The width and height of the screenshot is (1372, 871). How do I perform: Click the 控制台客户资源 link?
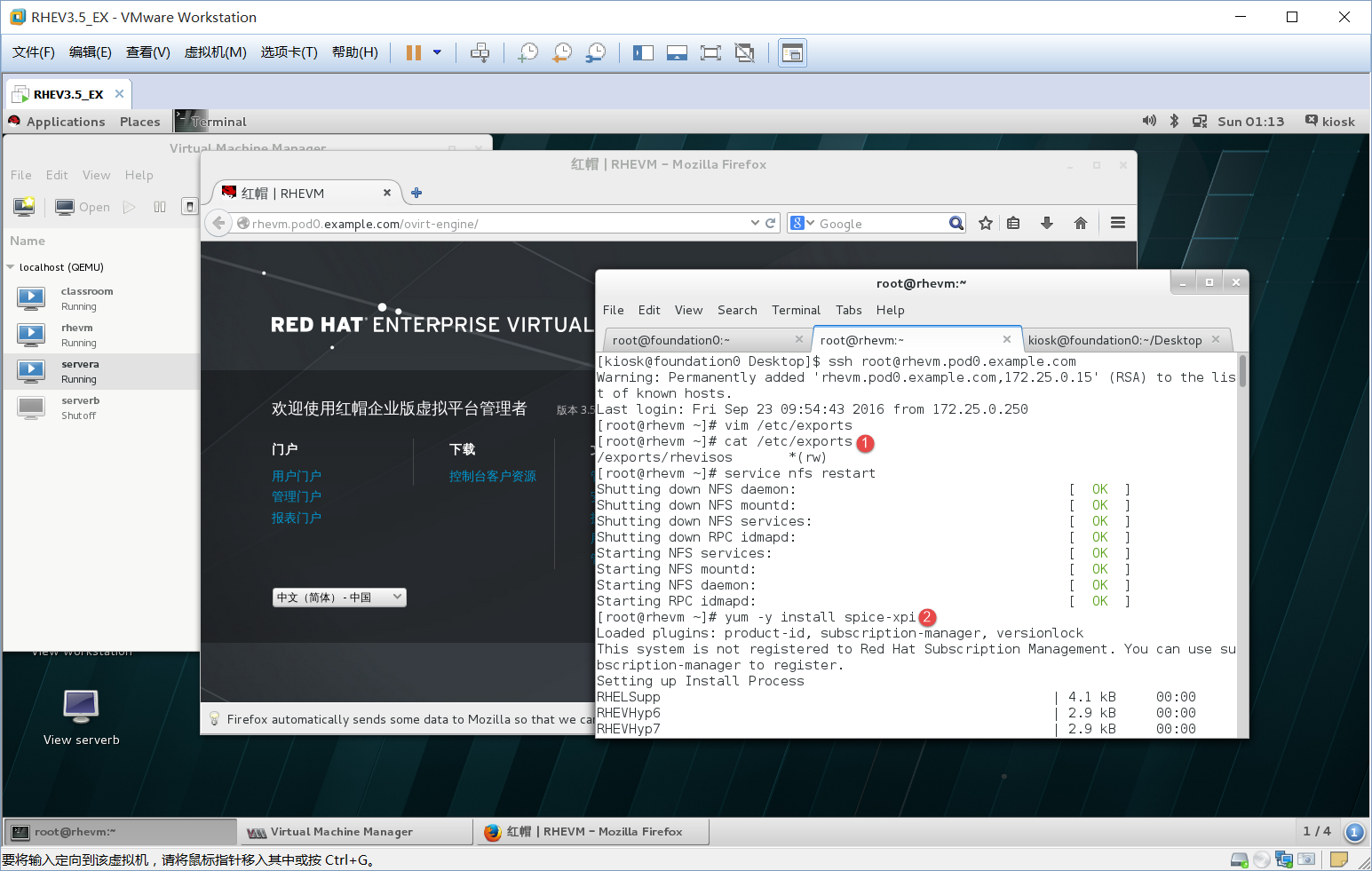point(493,476)
